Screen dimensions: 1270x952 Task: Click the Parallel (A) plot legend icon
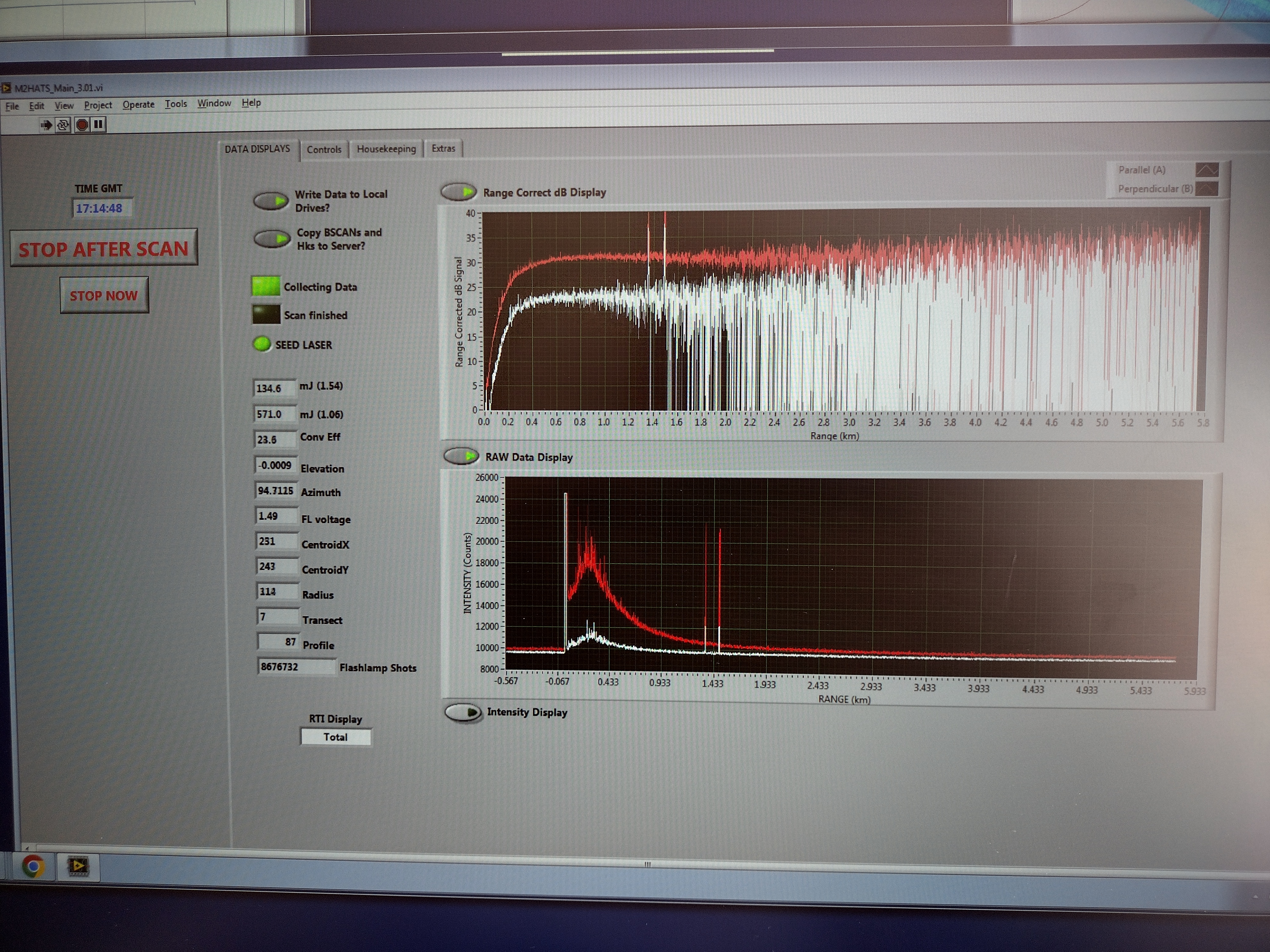(x=1207, y=170)
